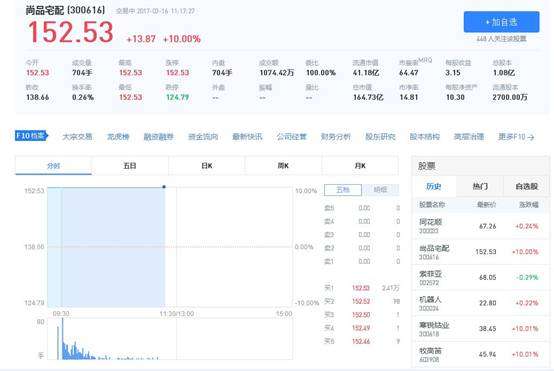This screenshot has width=554, height=371.
Task: Open the 龙虎榜 link
Action: tap(118, 137)
